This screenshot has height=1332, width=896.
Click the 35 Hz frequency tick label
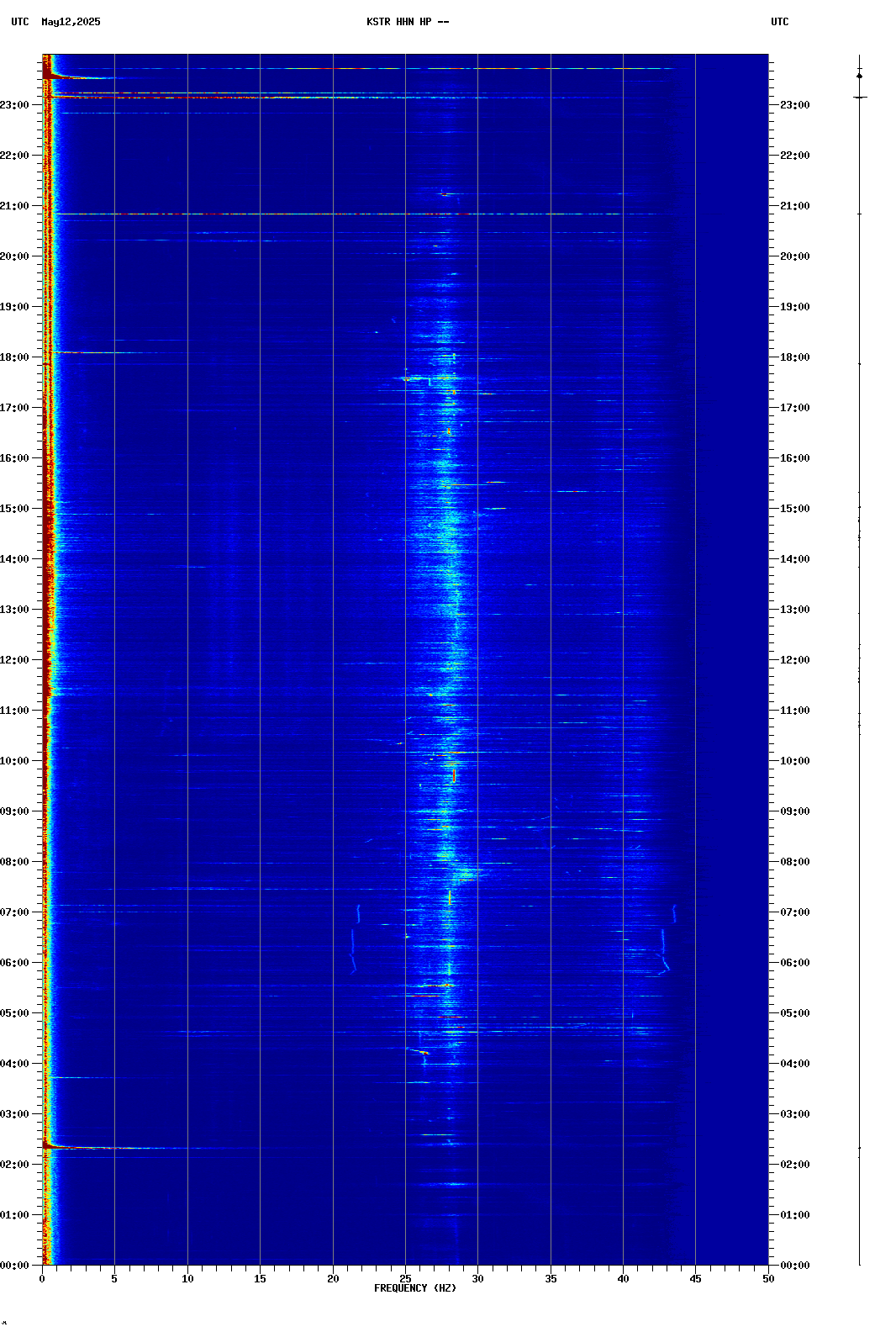point(551,1279)
